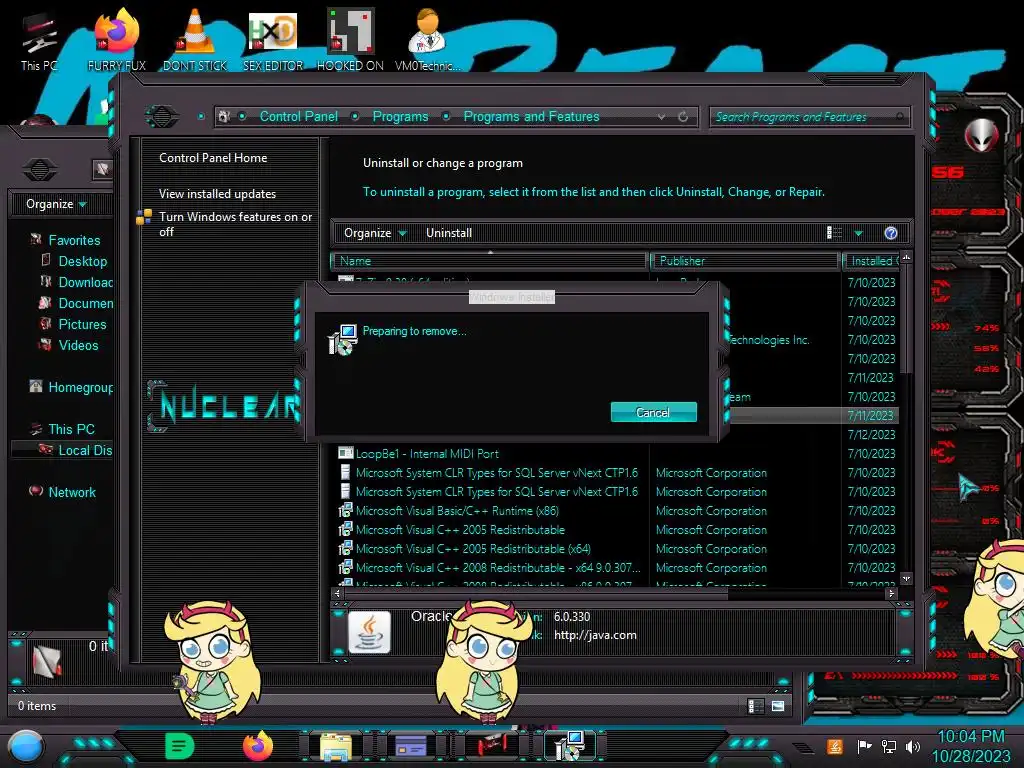
Task: Select Microsoft Visual Basic/C++ Runtime (x86)
Action: 456,511
